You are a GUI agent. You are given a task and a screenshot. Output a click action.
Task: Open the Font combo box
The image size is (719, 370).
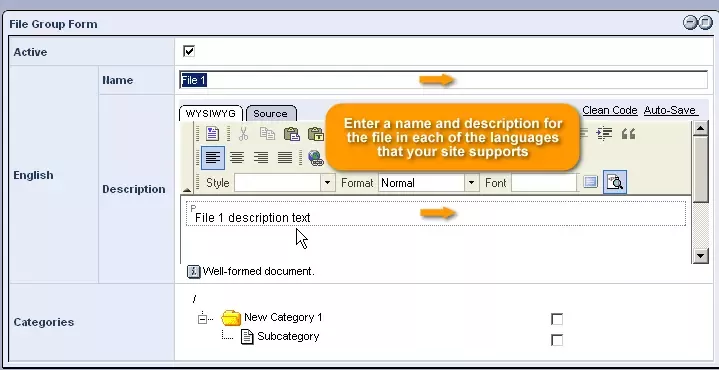click(544, 183)
